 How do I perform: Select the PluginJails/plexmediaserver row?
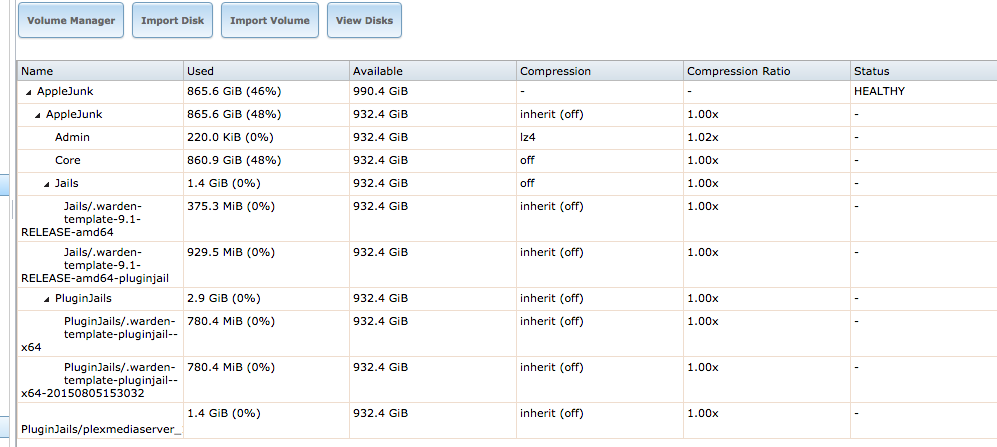pyautogui.click(x=507, y=420)
